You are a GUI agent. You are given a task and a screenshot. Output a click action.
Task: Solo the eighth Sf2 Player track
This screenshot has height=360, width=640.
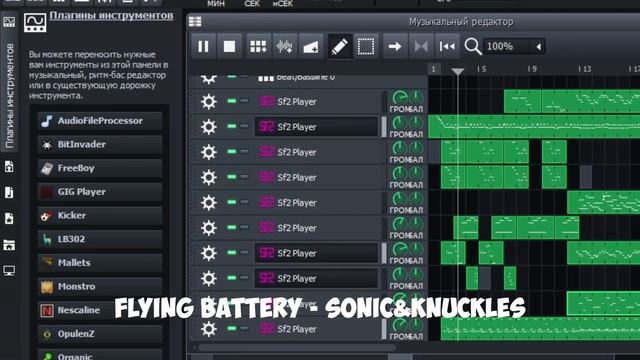coord(244,278)
